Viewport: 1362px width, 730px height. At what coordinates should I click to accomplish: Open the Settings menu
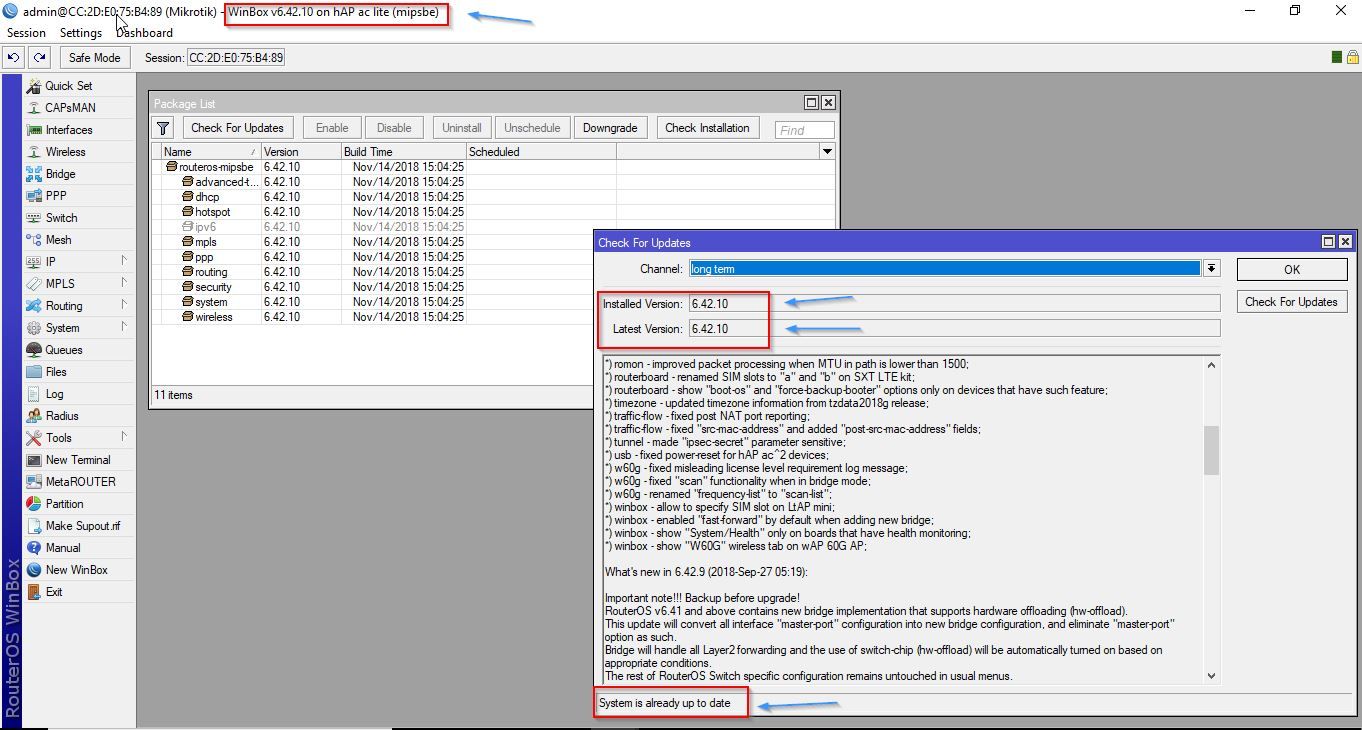coord(81,33)
